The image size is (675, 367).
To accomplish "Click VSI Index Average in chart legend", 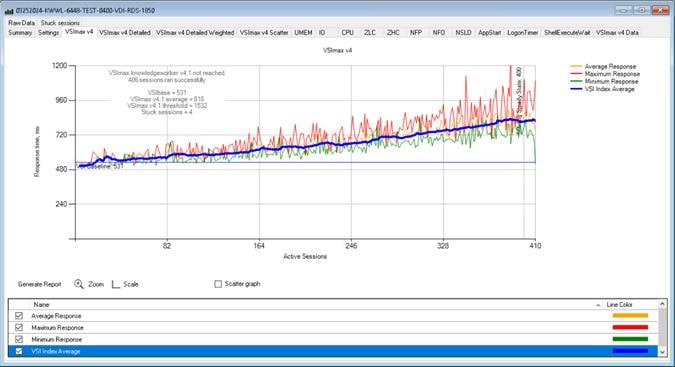I will (610, 89).
